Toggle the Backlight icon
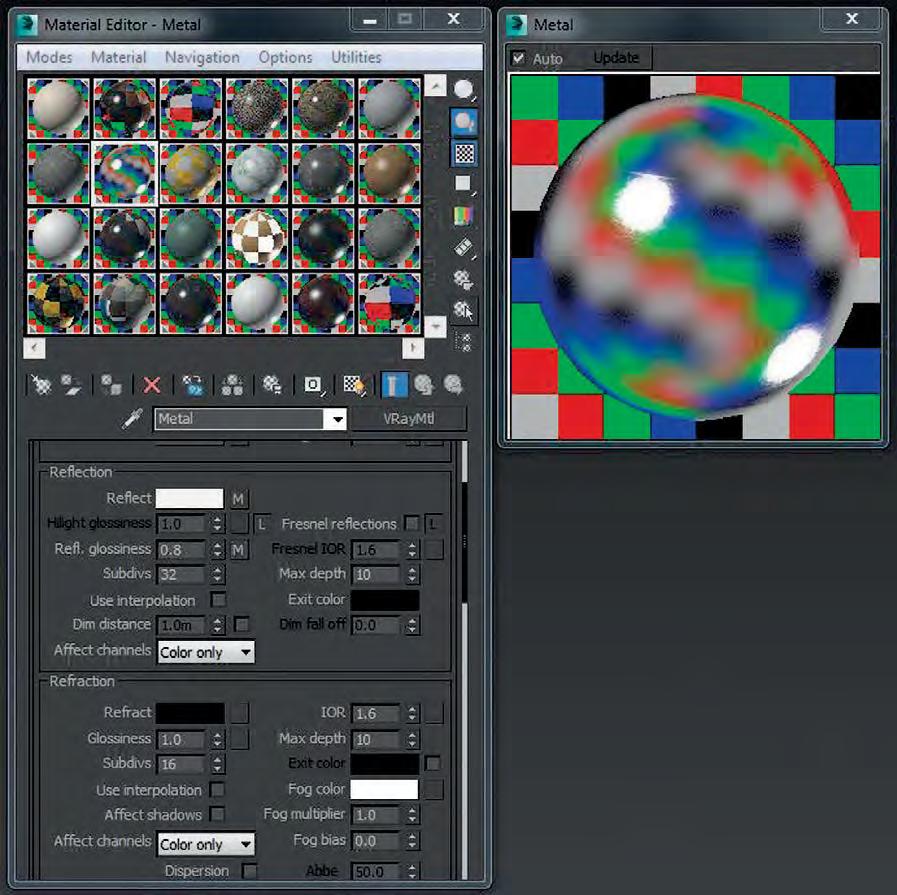The height and width of the screenshot is (895, 897). pyautogui.click(x=464, y=122)
